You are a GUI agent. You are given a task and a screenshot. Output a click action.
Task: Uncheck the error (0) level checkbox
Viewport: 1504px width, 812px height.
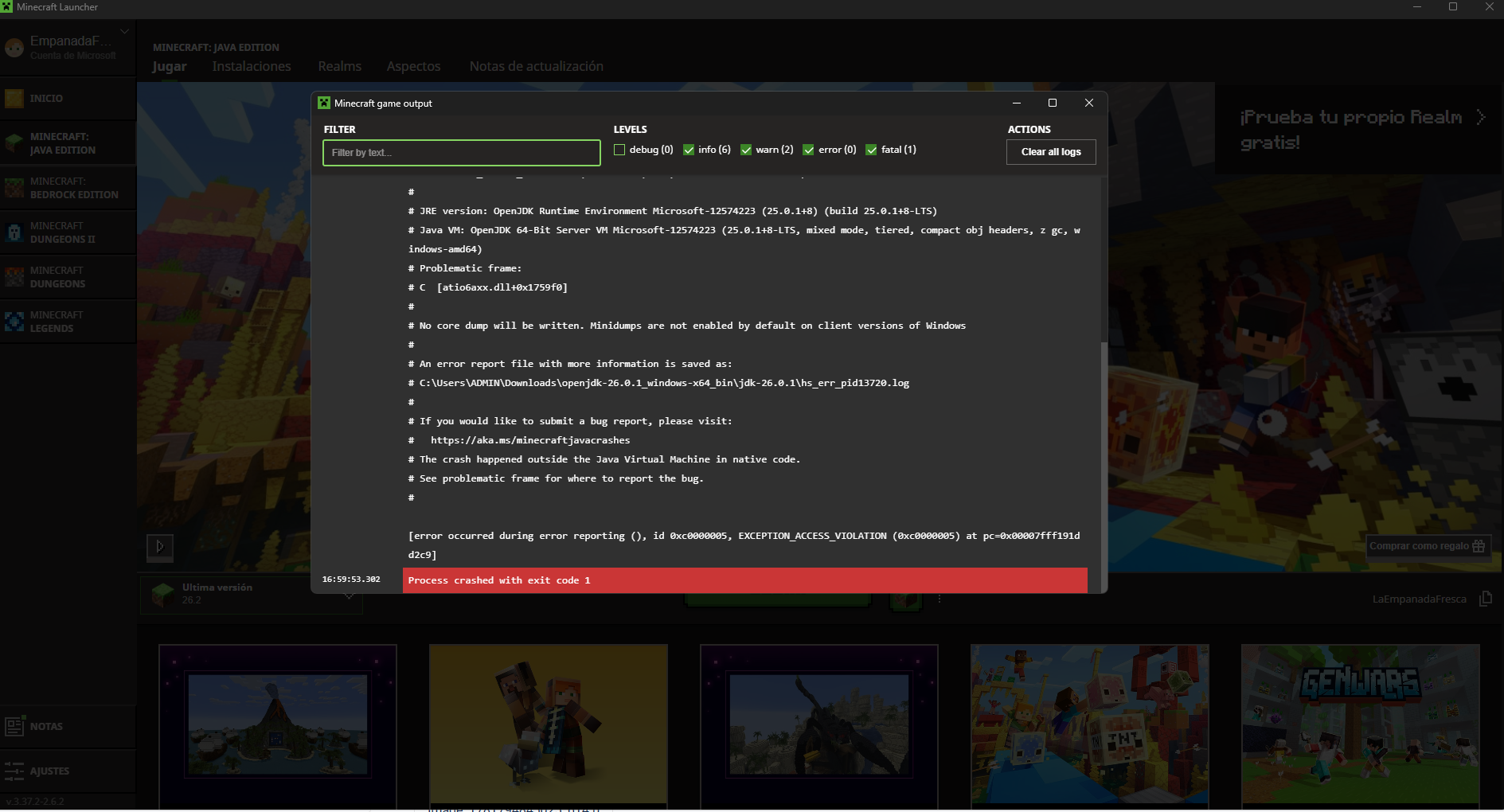point(808,150)
